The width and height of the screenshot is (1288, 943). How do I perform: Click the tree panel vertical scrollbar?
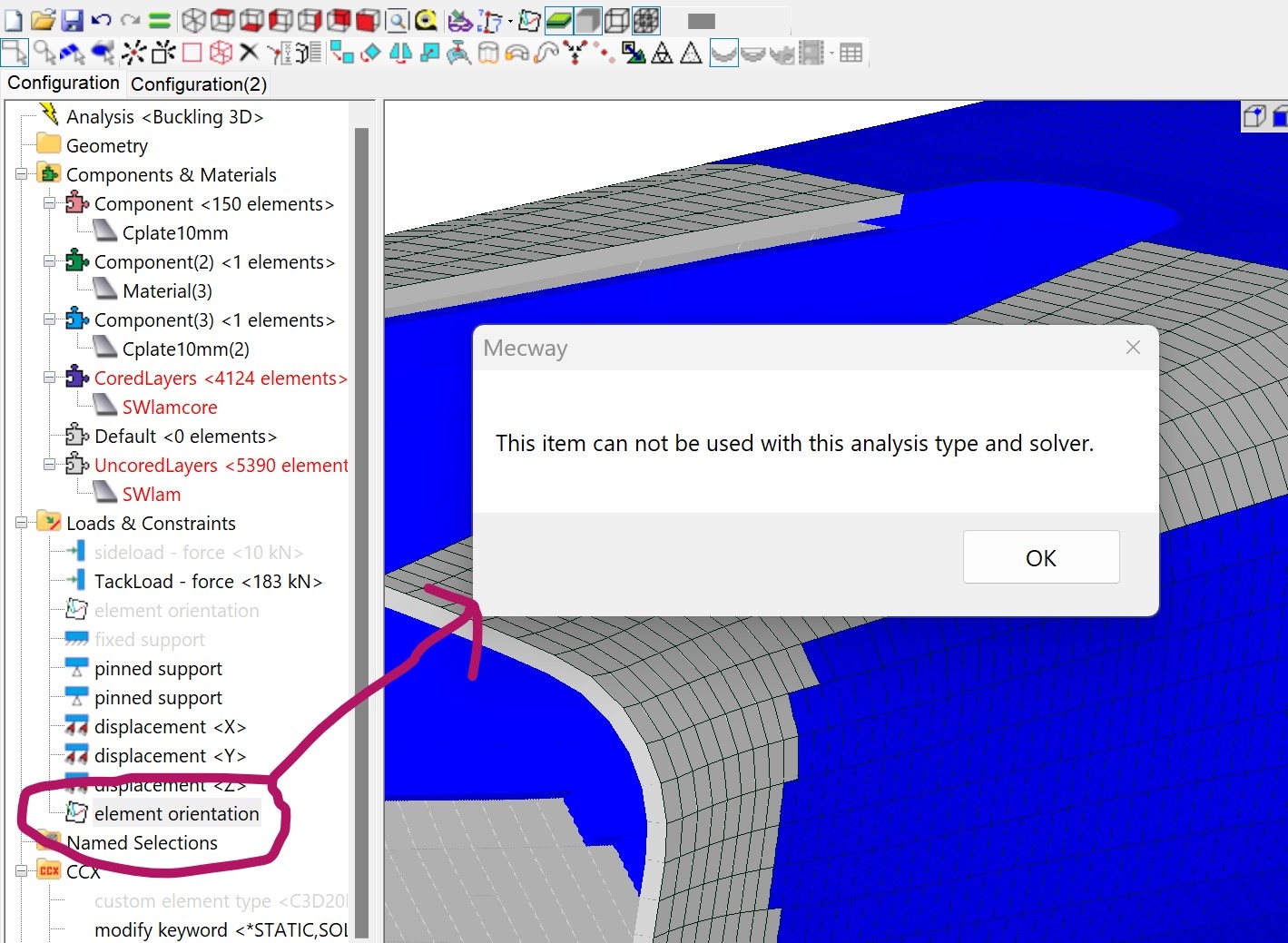361,531
